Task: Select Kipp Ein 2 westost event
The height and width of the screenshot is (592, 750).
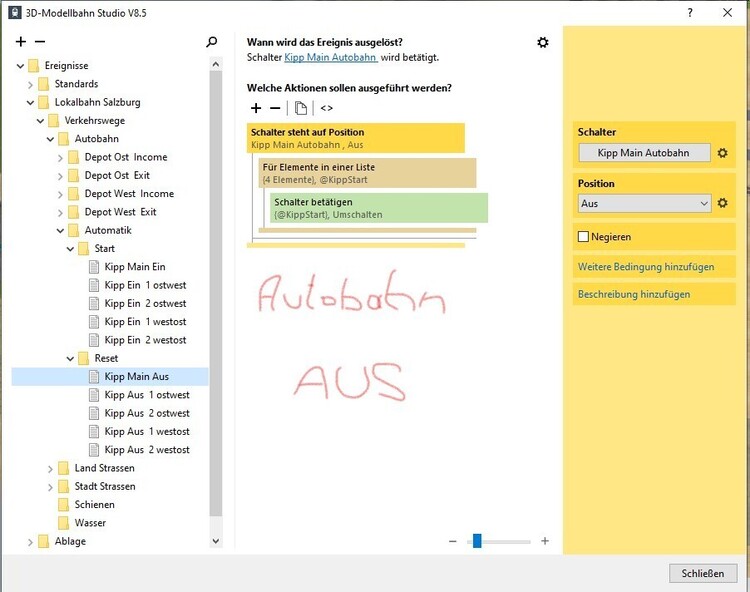Action: coord(145,340)
